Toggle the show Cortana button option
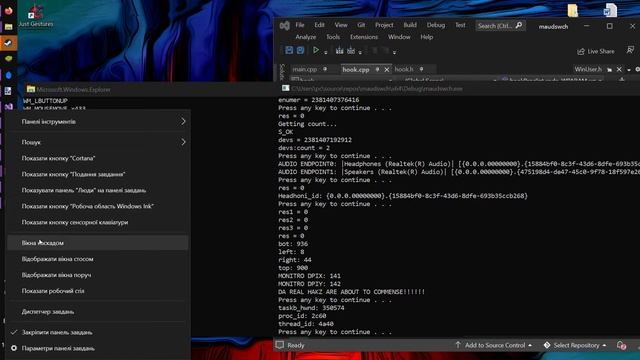Image resolution: width=640 pixels, height=360 pixels. pyautogui.click(x=99, y=158)
